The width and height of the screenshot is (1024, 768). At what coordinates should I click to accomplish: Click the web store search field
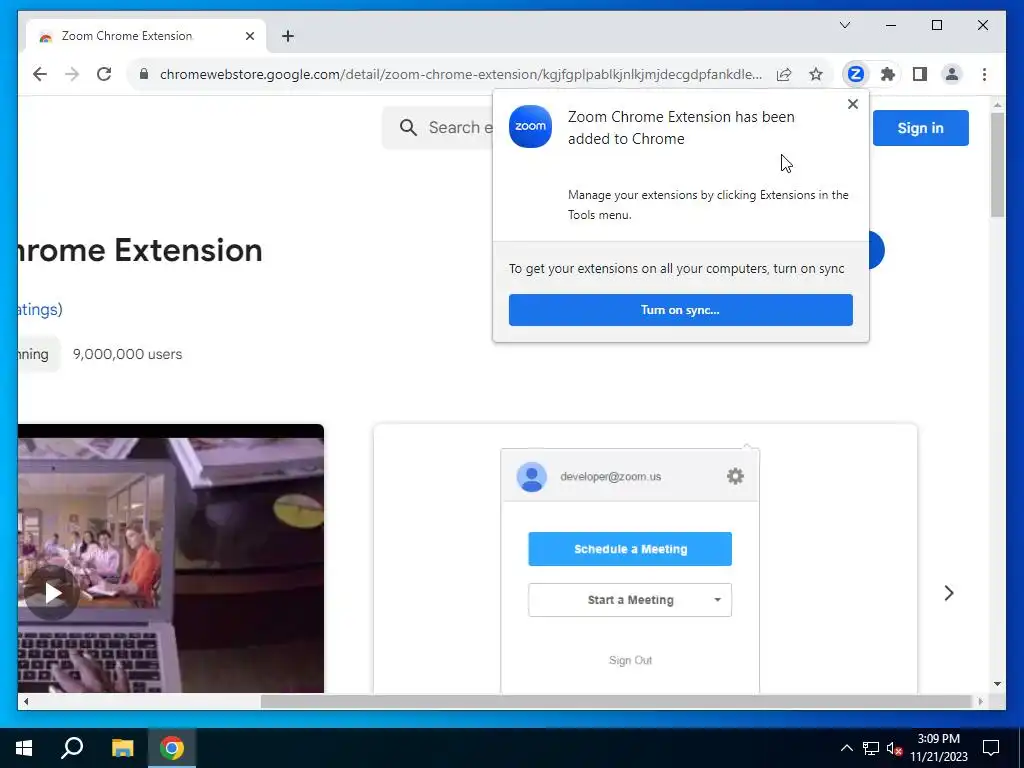click(x=438, y=127)
